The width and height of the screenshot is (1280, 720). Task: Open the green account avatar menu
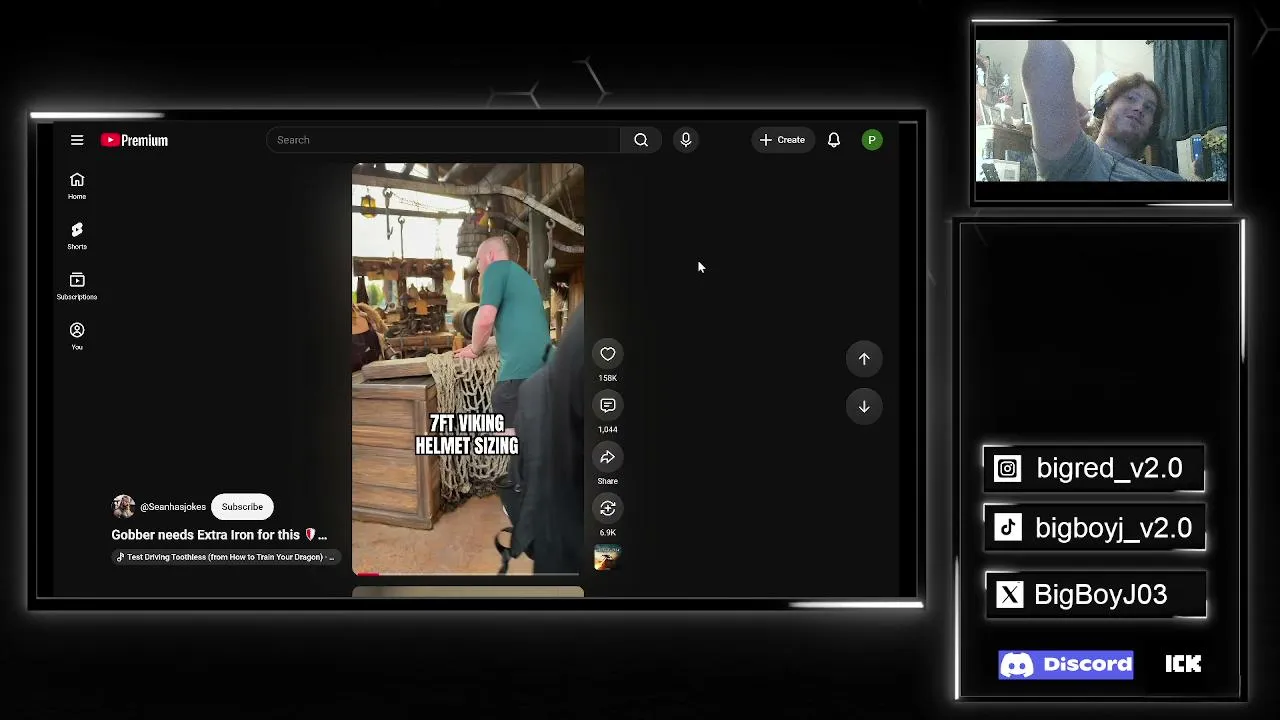tap(872, 140)
